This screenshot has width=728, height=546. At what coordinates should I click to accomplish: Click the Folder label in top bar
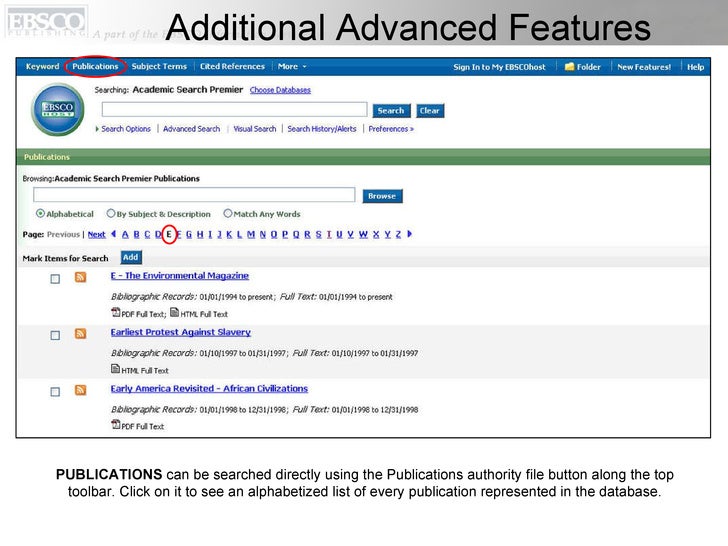[x=589, y=67]
